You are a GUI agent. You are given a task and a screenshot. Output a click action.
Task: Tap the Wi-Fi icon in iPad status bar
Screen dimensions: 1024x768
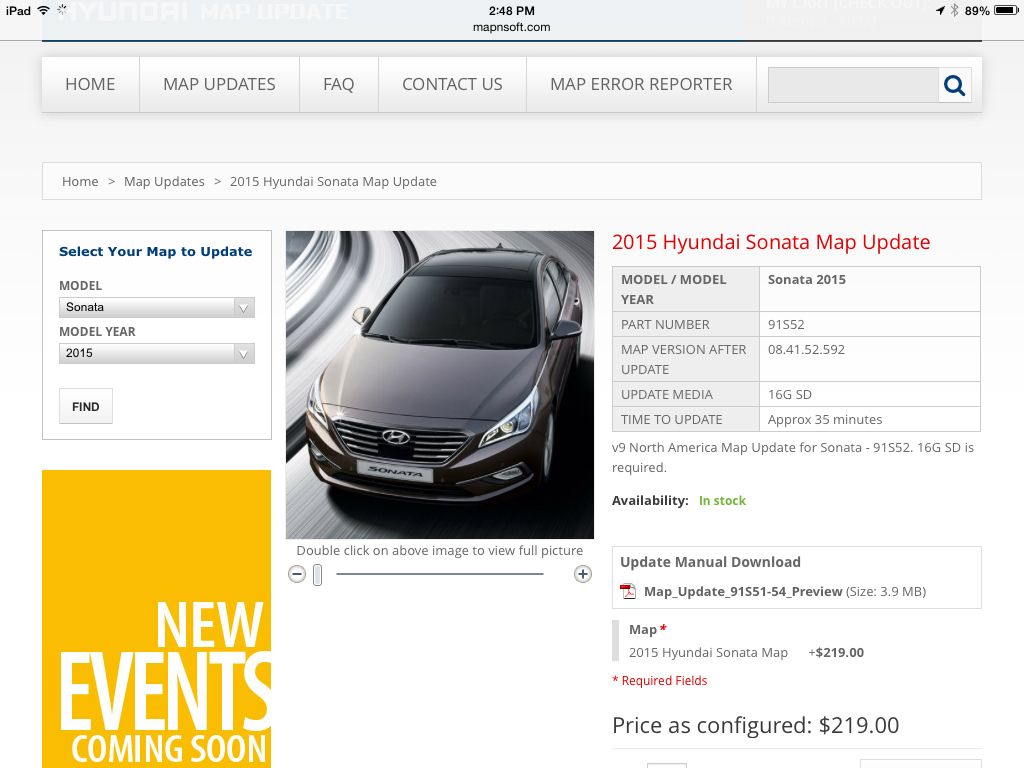[44, 10]
